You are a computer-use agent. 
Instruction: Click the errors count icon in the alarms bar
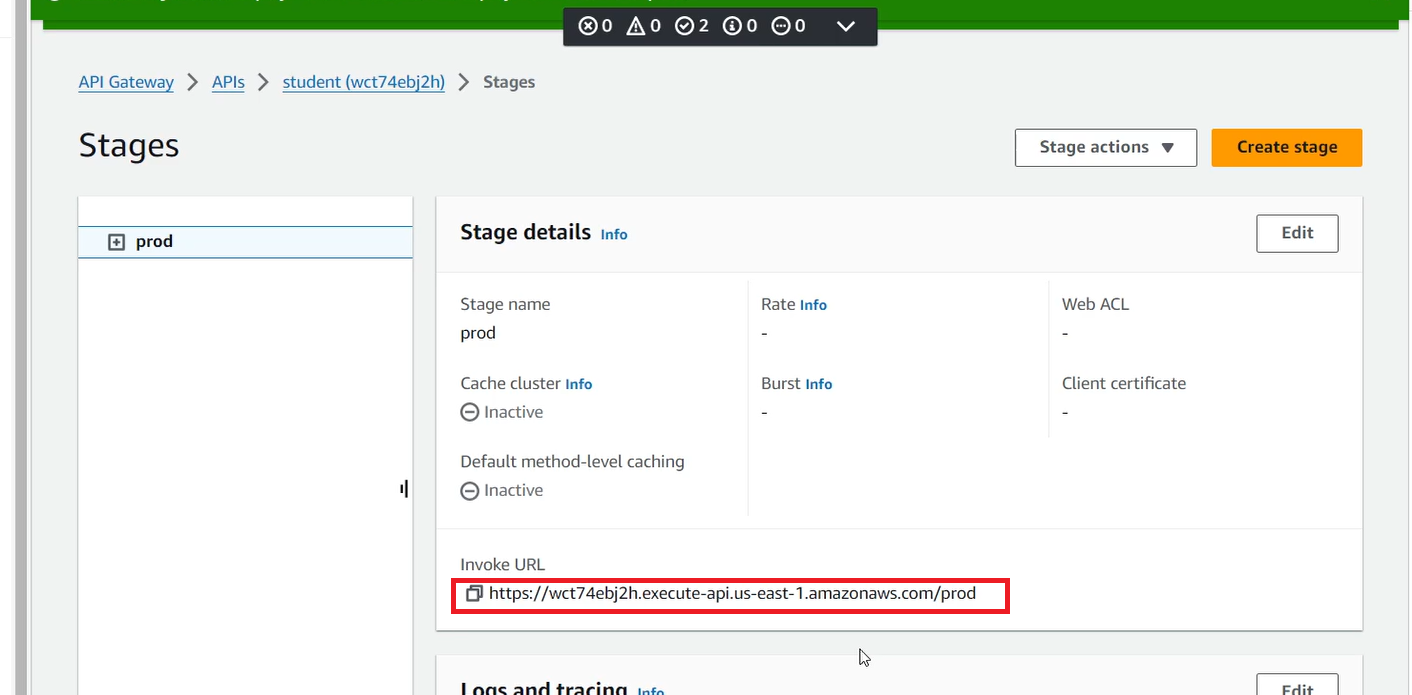(x=589, y=26)
